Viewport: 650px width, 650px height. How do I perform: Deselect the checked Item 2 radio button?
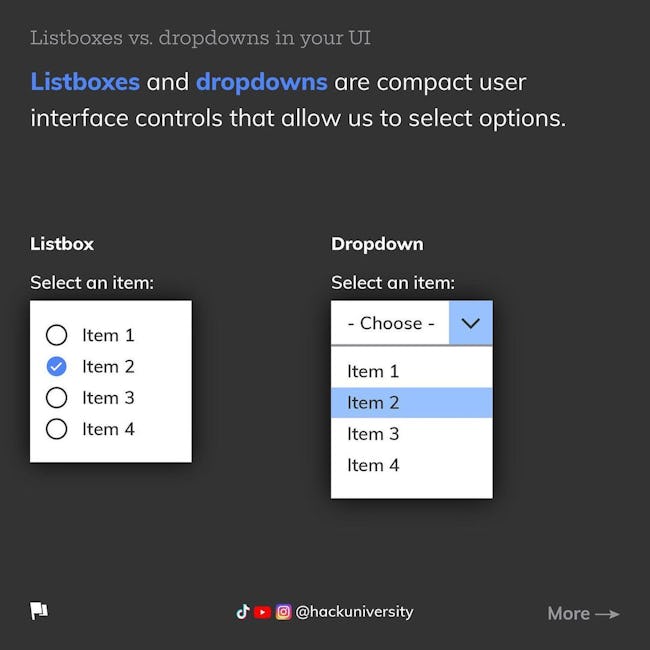pos(56,366)
